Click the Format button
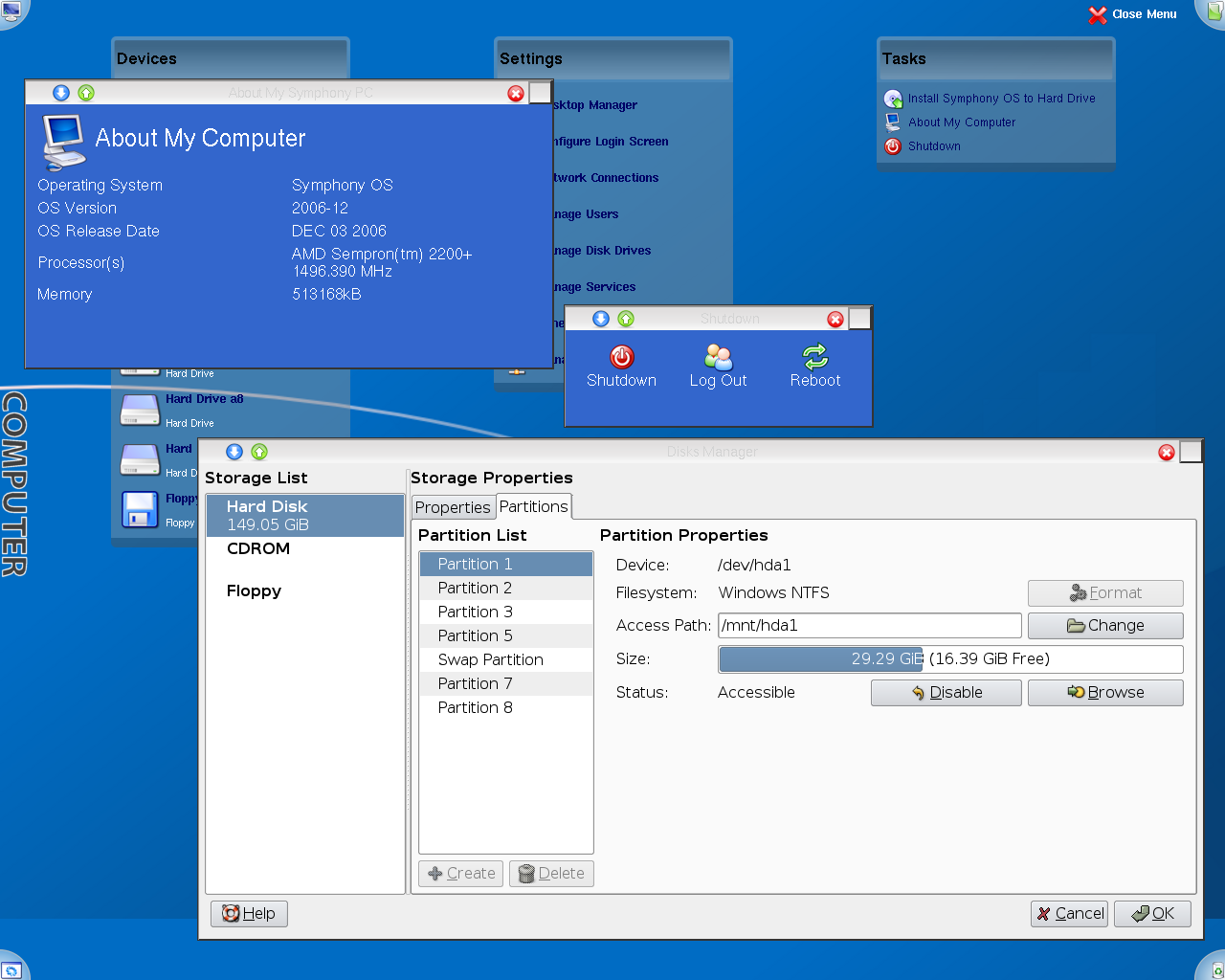1225x980 pixels. coord(1105,592)
